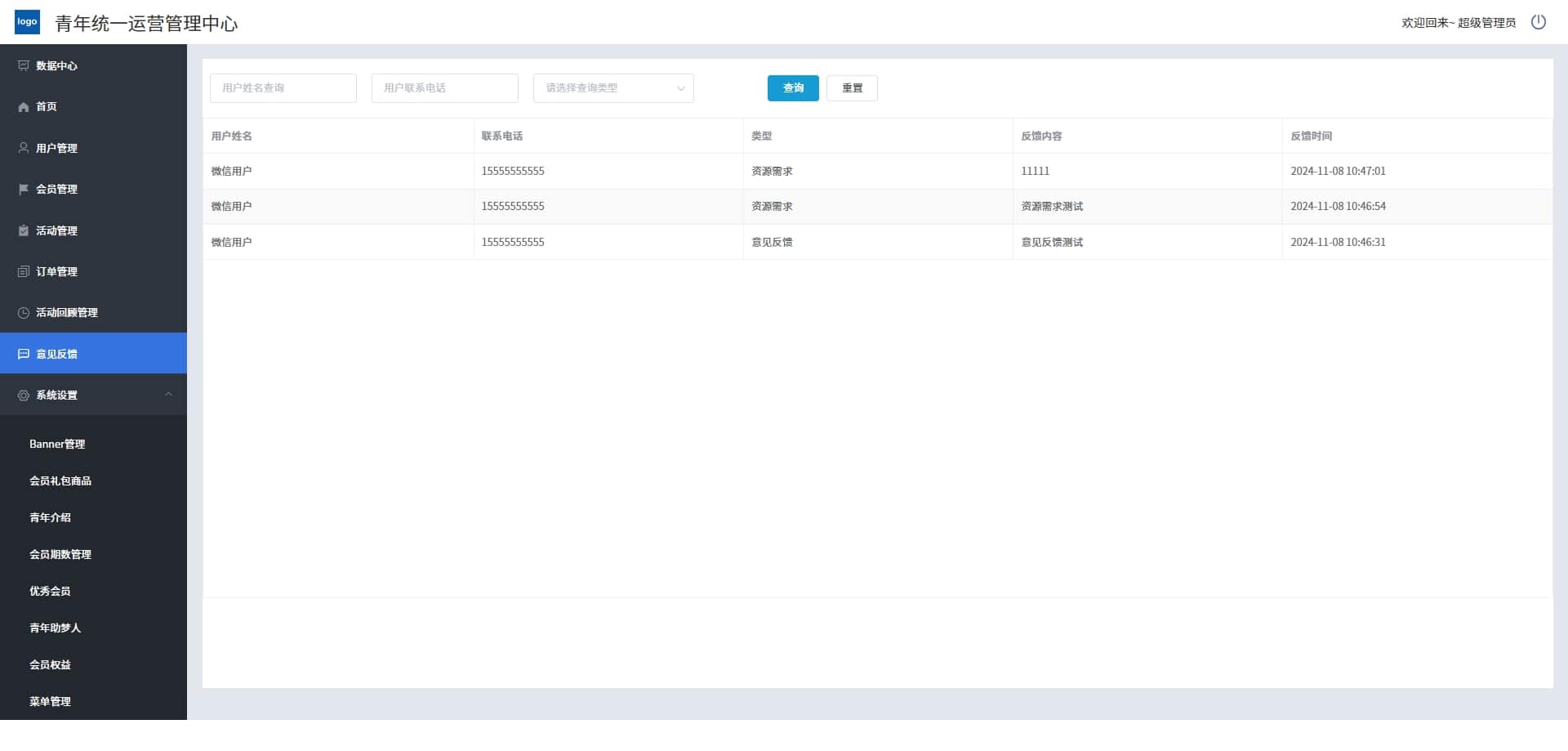Open the 请选择查询类型 dropdown
Screen dimensions: 1568x751
613,88
